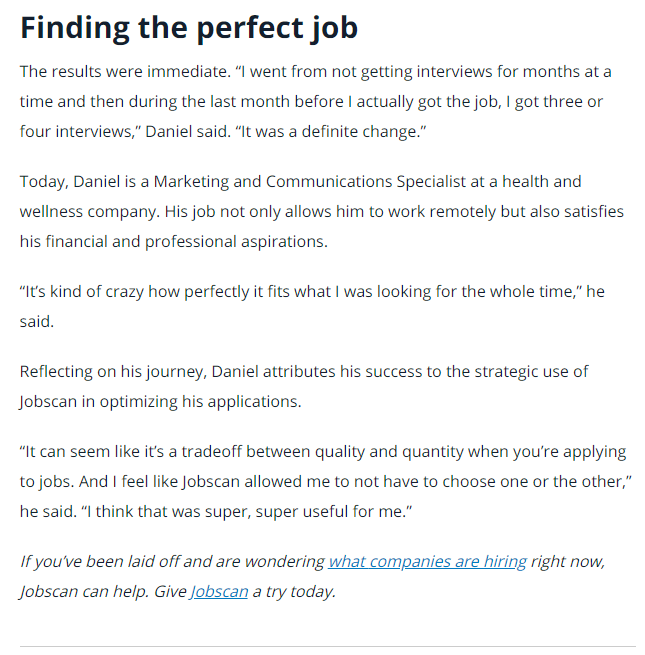Click the quote starting "It's kind of crazy"
Screen dimensions: 645x655
click(x=312, y=292)
